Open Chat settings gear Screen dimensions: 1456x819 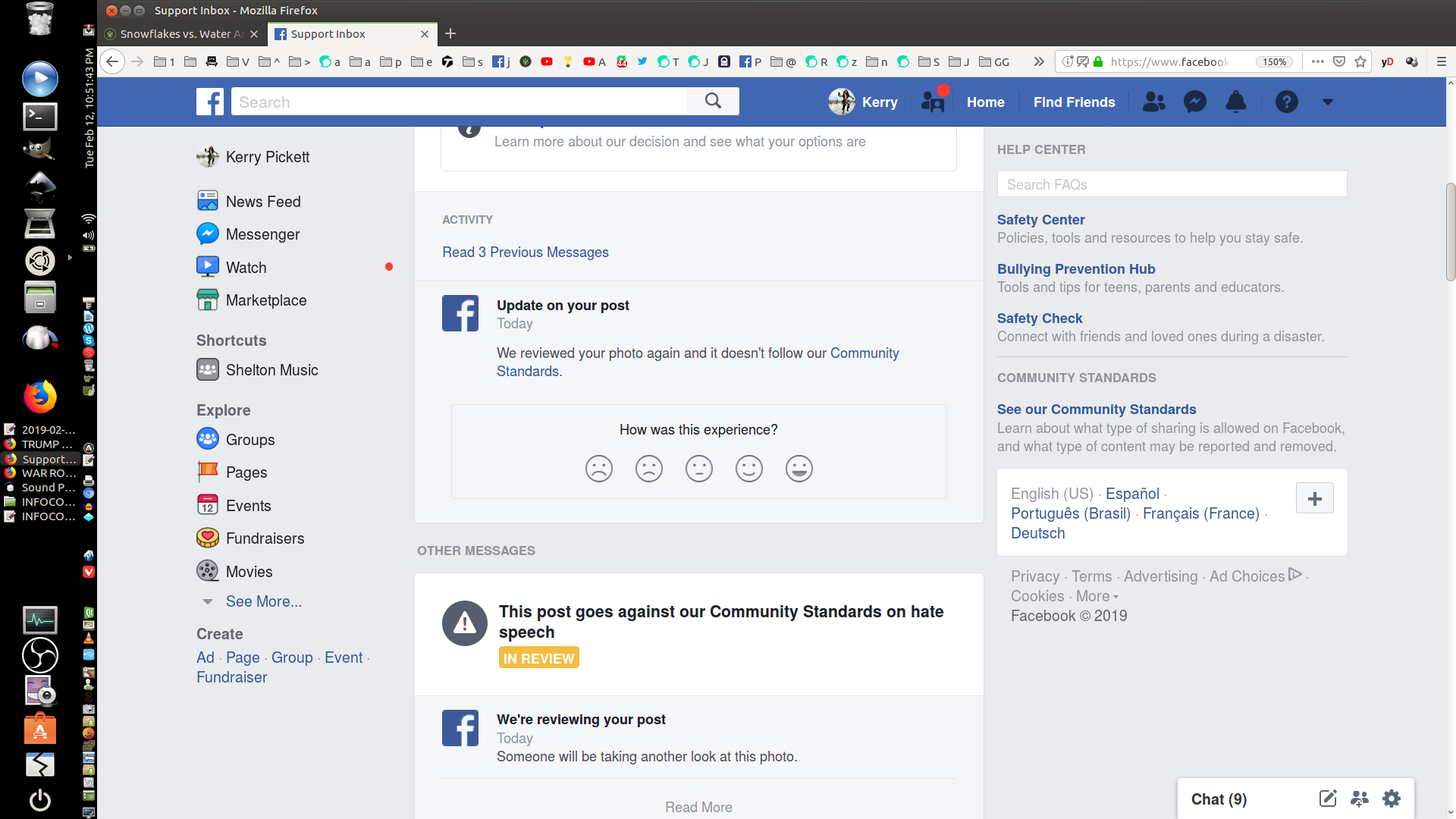coord(1392,799)
